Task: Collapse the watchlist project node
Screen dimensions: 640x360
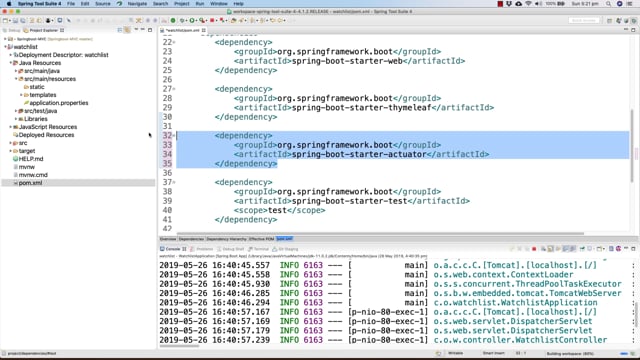Action: 5,47
